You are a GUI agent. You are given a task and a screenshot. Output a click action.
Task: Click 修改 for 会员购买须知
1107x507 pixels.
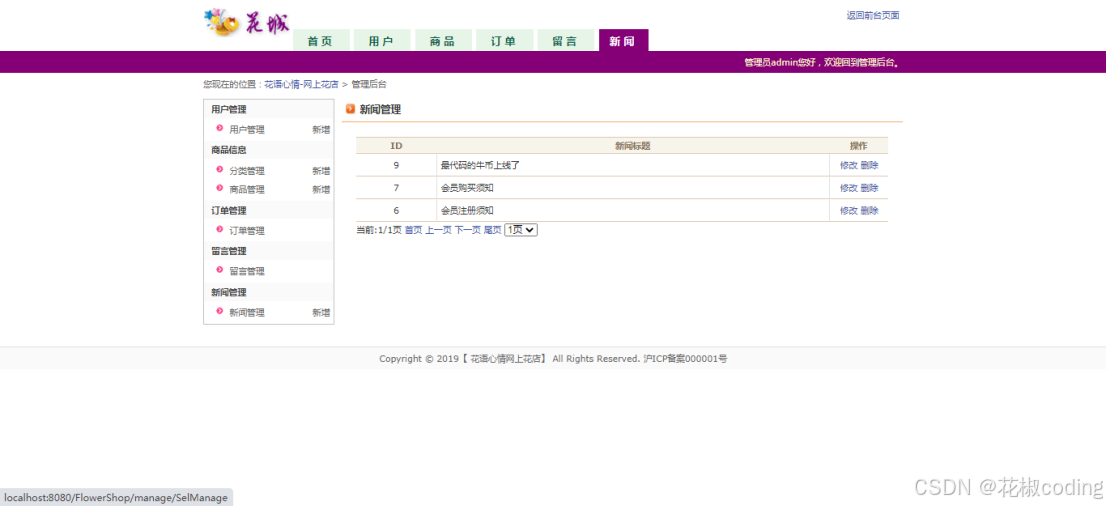pyautogui.click(x=849, y=188)
